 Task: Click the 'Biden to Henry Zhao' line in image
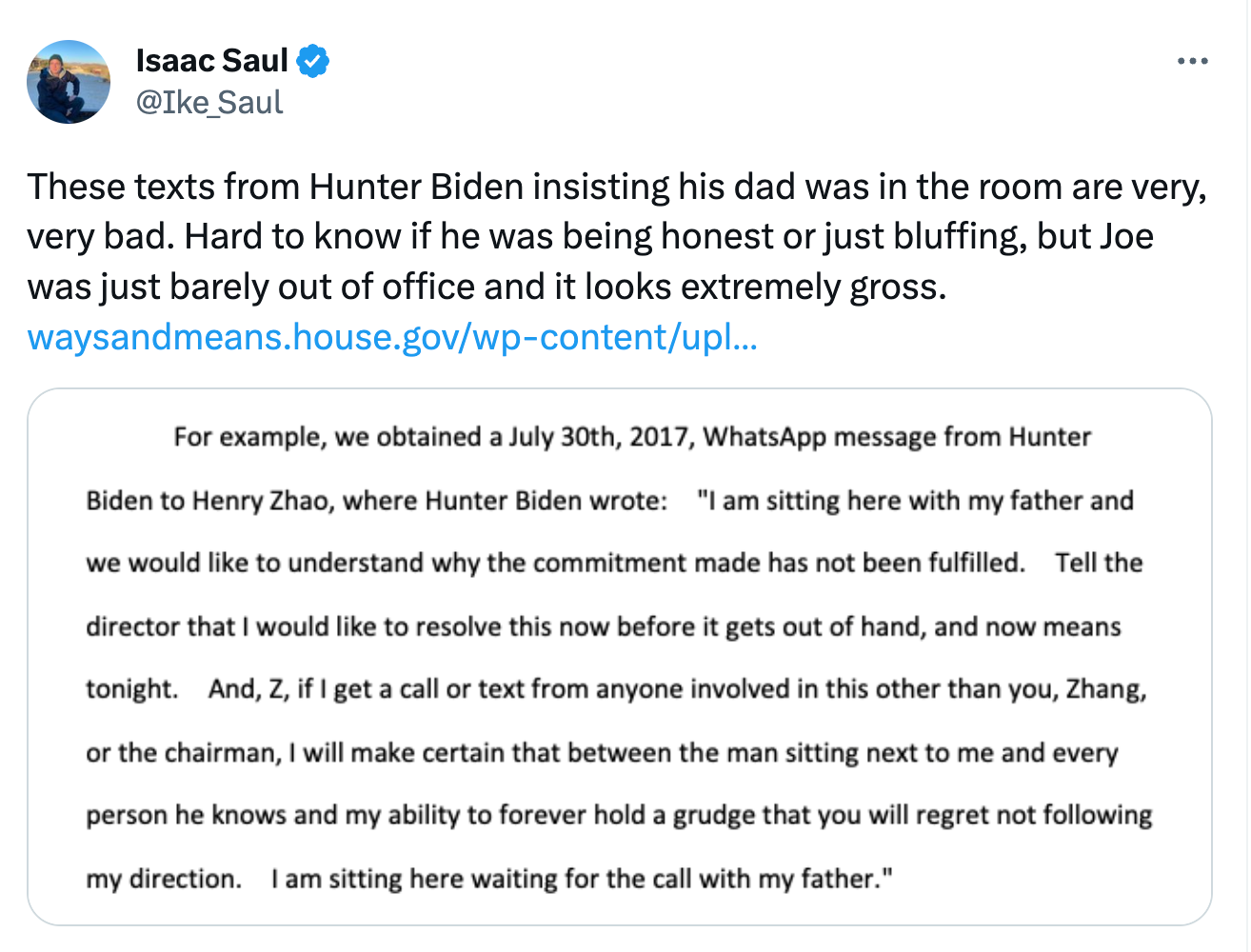pos(609,501)
